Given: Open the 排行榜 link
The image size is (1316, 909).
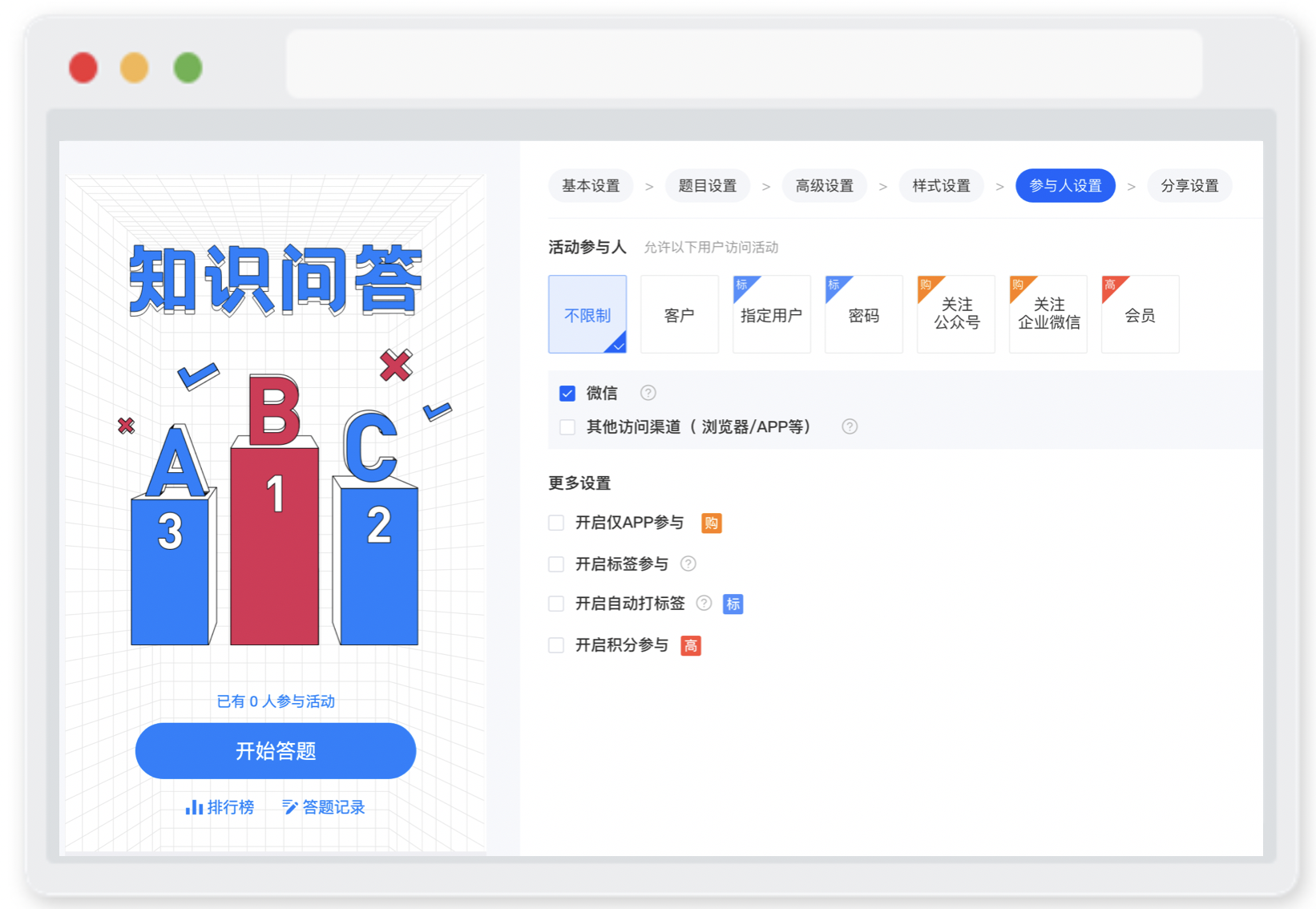Looking at the screenshot, I should 220,807.
